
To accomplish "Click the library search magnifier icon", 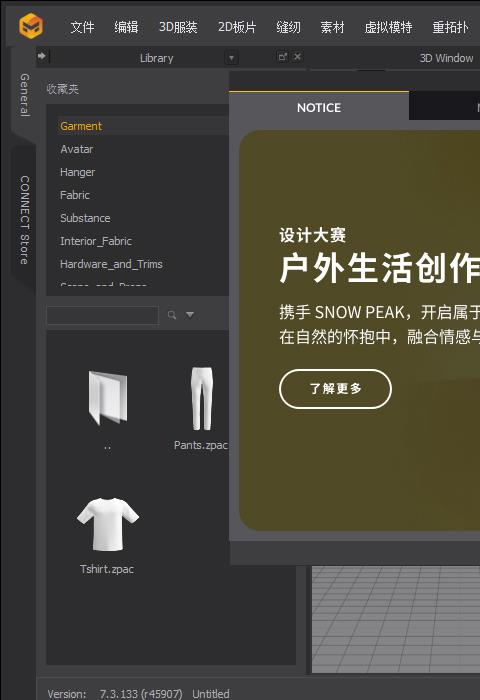I will point(172,315).
